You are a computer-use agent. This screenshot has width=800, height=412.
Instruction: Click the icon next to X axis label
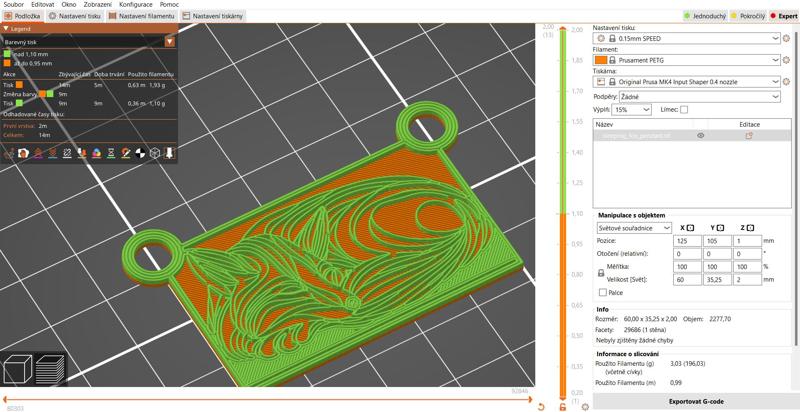click(x=690, y=228)
